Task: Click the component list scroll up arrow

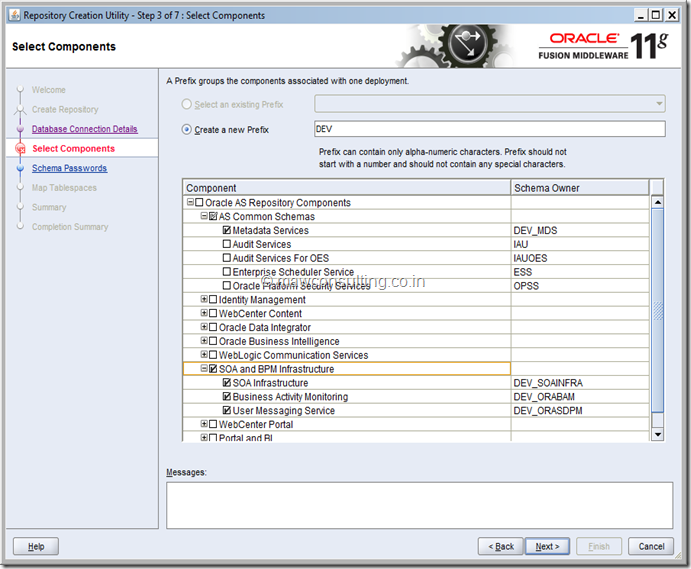Action: click(658, 202)
